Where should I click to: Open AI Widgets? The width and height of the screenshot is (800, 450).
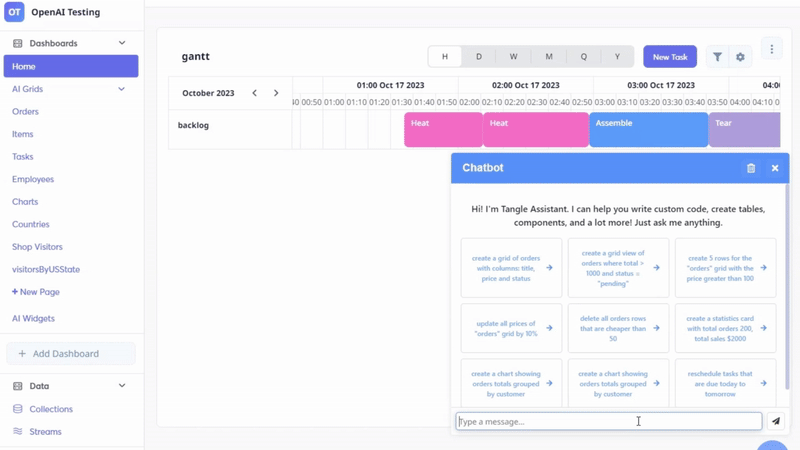click(33, 318)
